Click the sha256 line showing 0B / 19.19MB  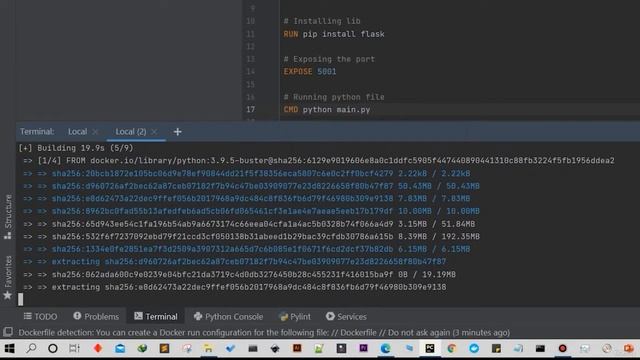(239, 275)
